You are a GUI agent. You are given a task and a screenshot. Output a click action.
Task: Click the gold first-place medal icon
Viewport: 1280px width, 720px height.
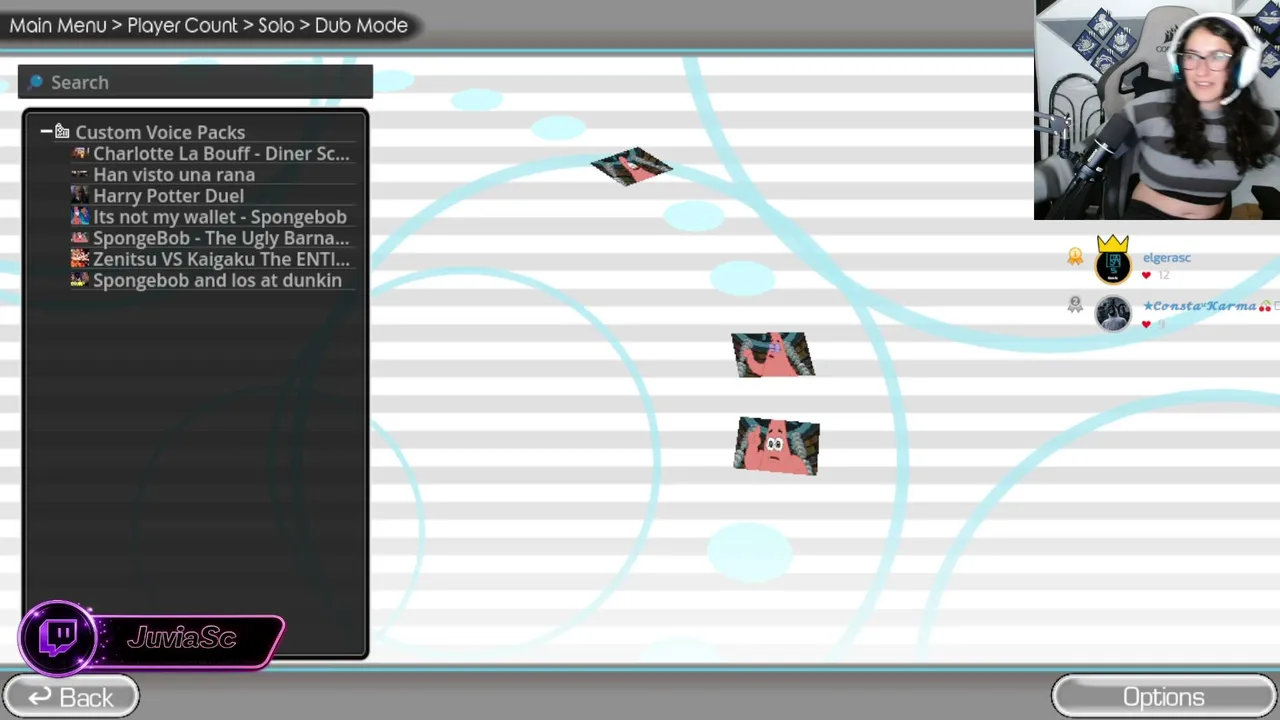pos(1075,257)
